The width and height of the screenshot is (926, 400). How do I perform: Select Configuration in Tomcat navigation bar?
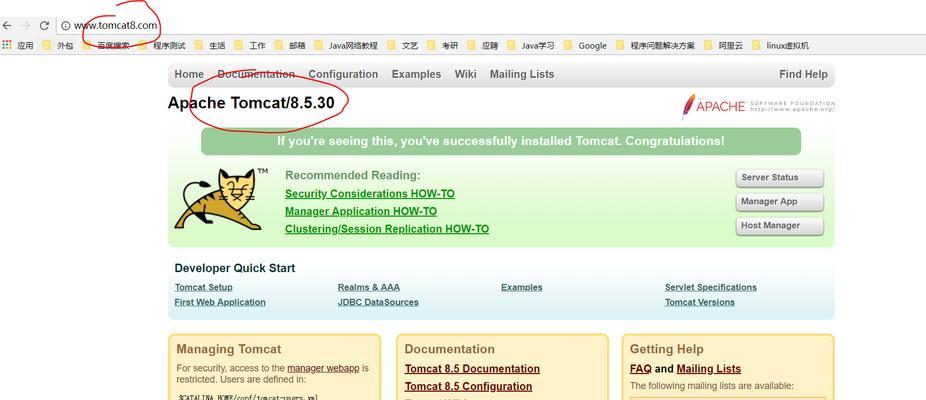(343, 74)
